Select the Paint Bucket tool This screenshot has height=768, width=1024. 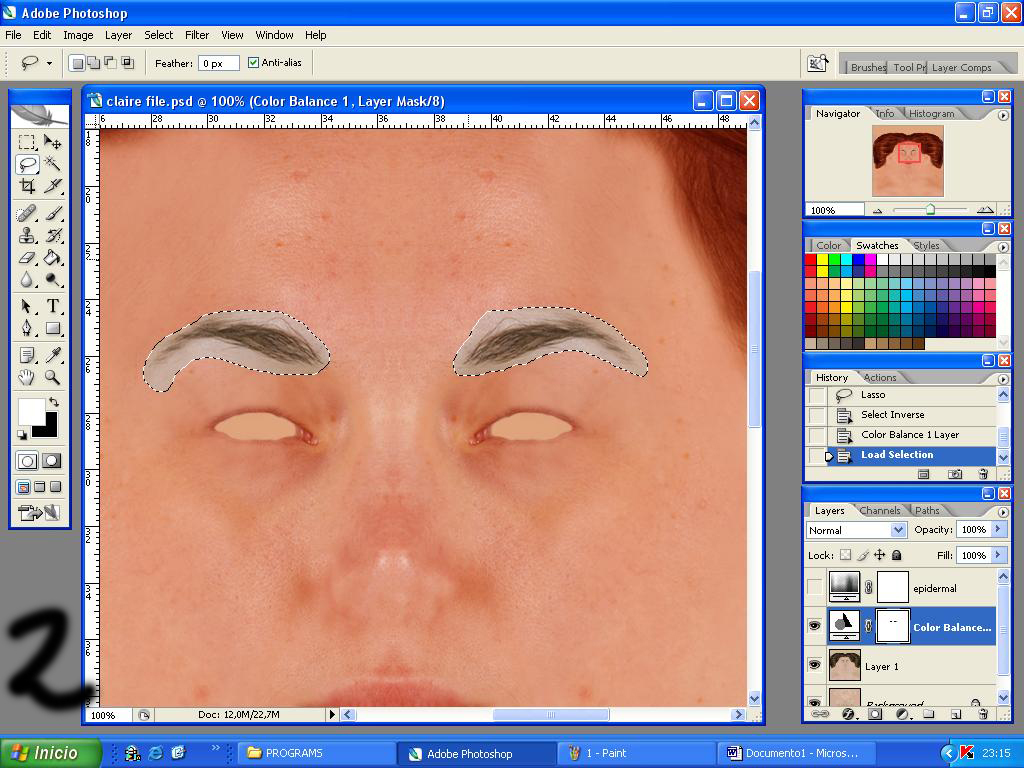pyautogui.click(x=52, y=257)
